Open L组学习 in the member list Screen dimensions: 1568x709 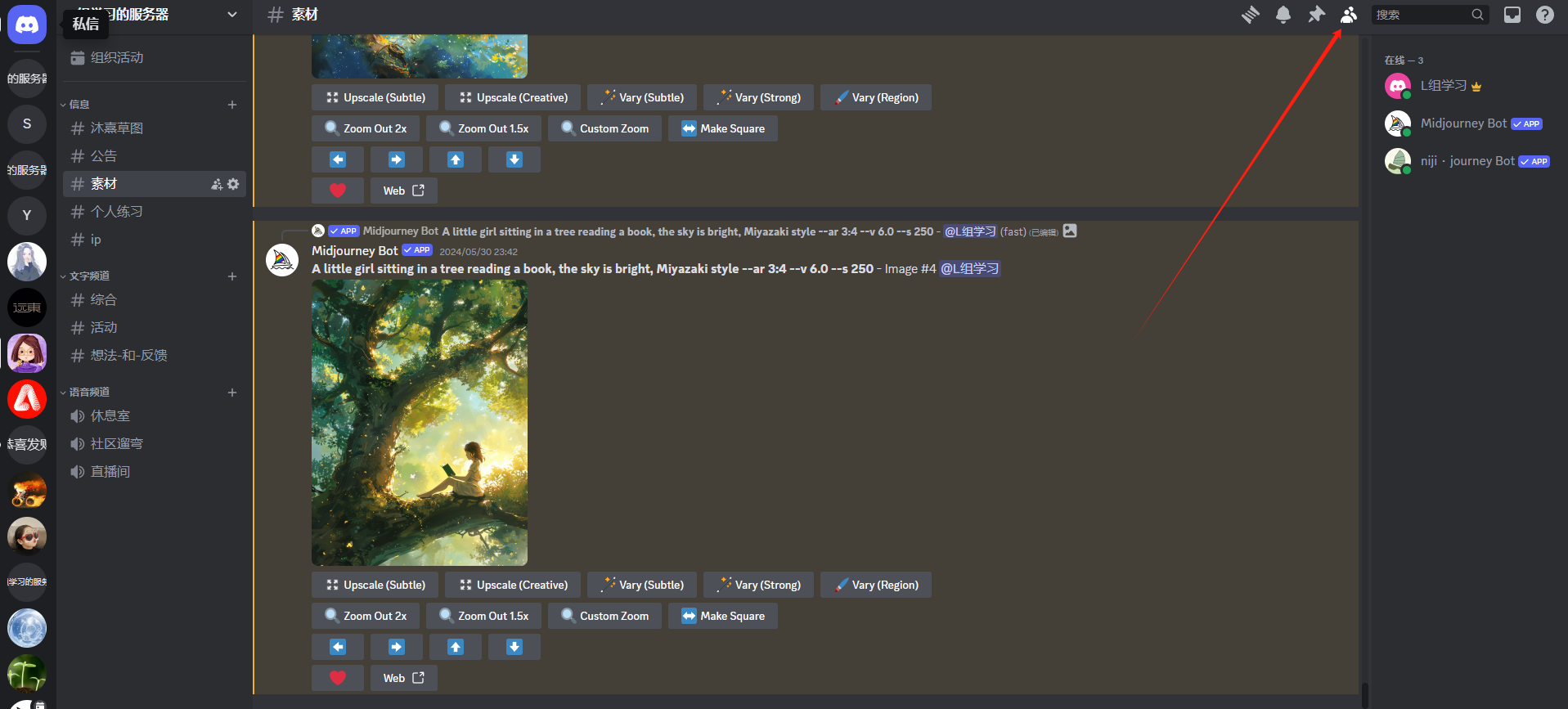(x=1469, y=86)
